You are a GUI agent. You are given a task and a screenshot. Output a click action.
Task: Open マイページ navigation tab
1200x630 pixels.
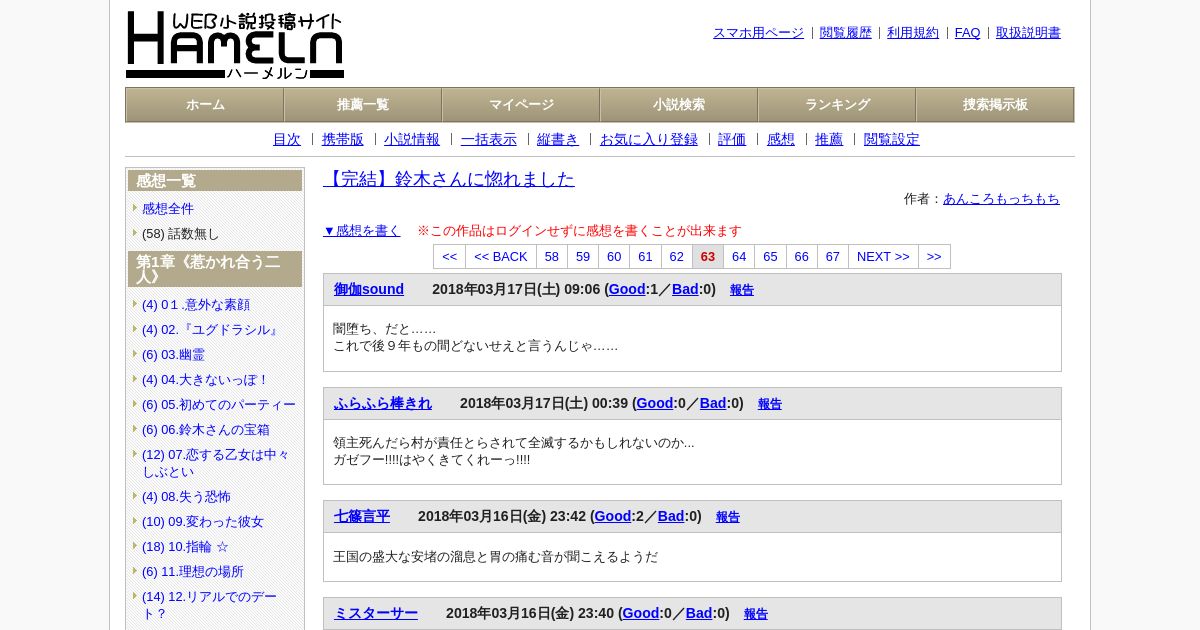point(521,105)
